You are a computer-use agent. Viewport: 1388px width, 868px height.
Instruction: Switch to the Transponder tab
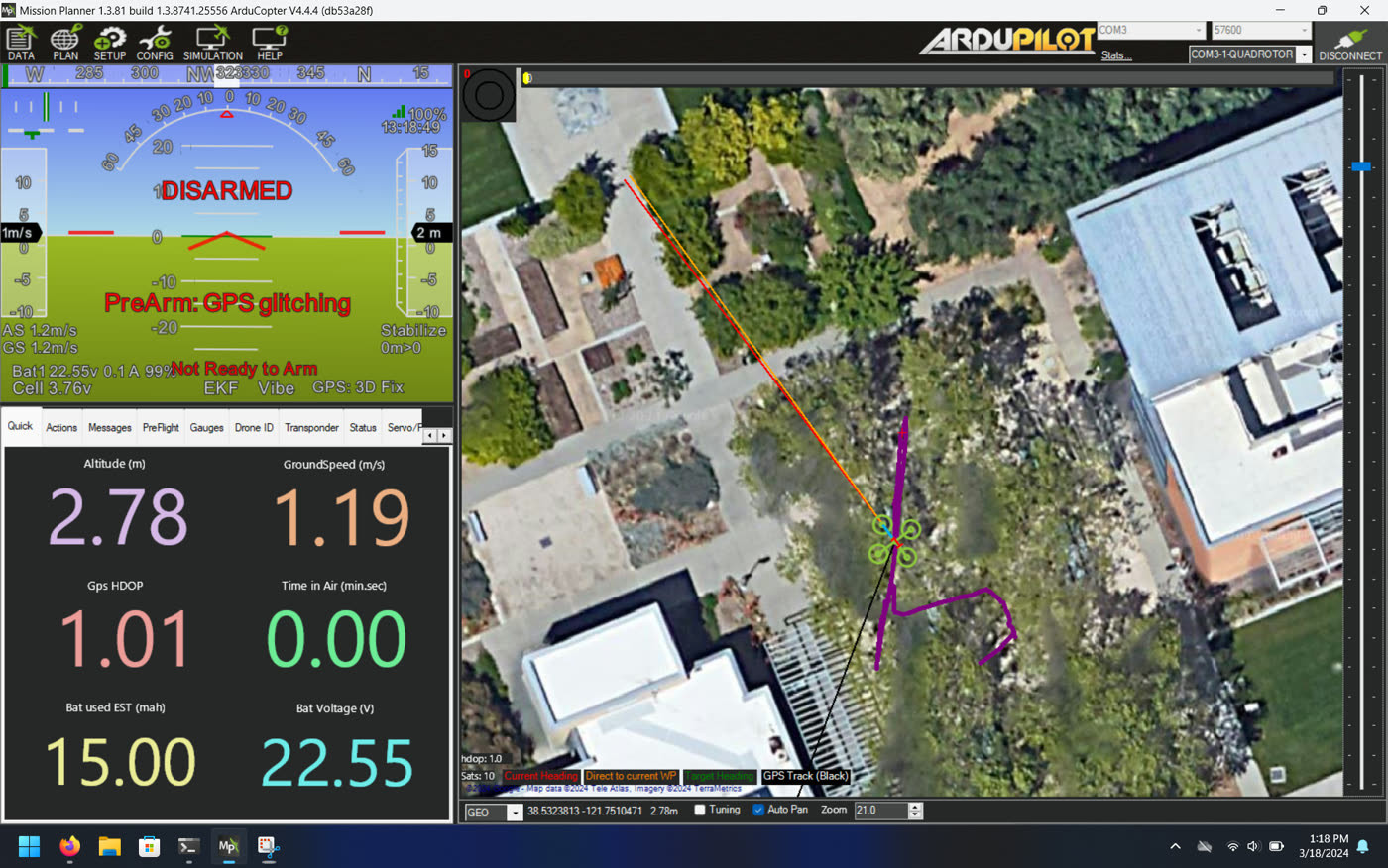pos(311,428)
